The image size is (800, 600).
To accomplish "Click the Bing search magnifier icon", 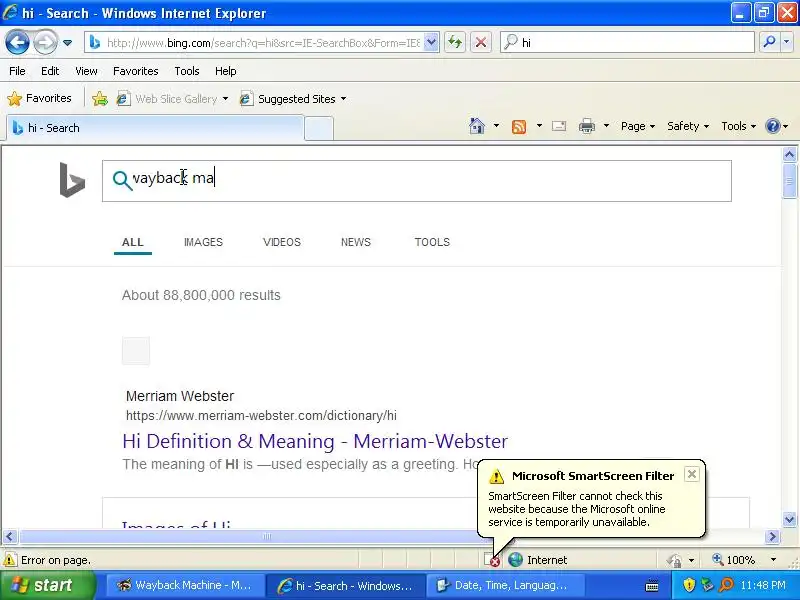I will coord(122,180).
